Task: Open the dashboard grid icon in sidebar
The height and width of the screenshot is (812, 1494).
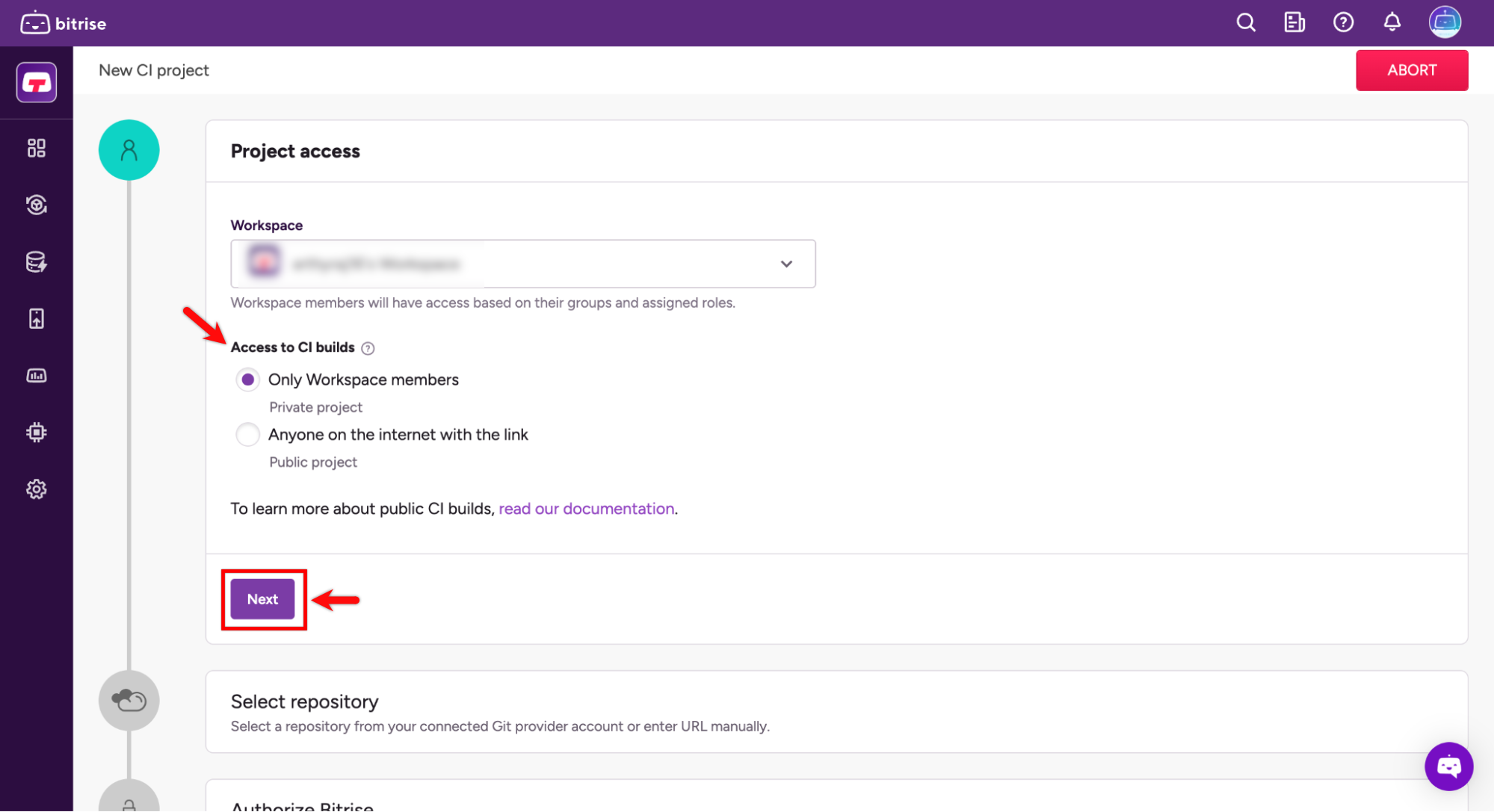Action: (x=37, y=148)
